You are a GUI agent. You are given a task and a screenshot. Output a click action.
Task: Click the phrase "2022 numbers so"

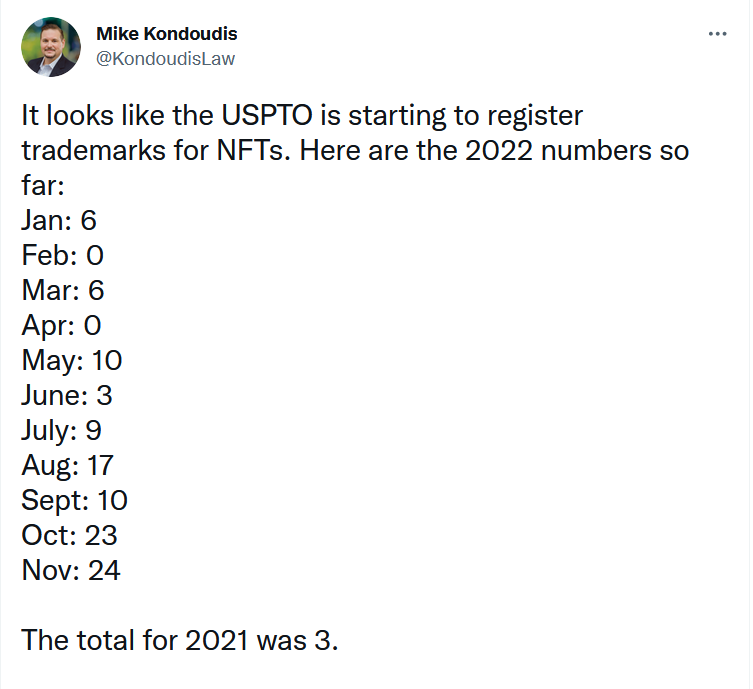click(x=588, y=151)
